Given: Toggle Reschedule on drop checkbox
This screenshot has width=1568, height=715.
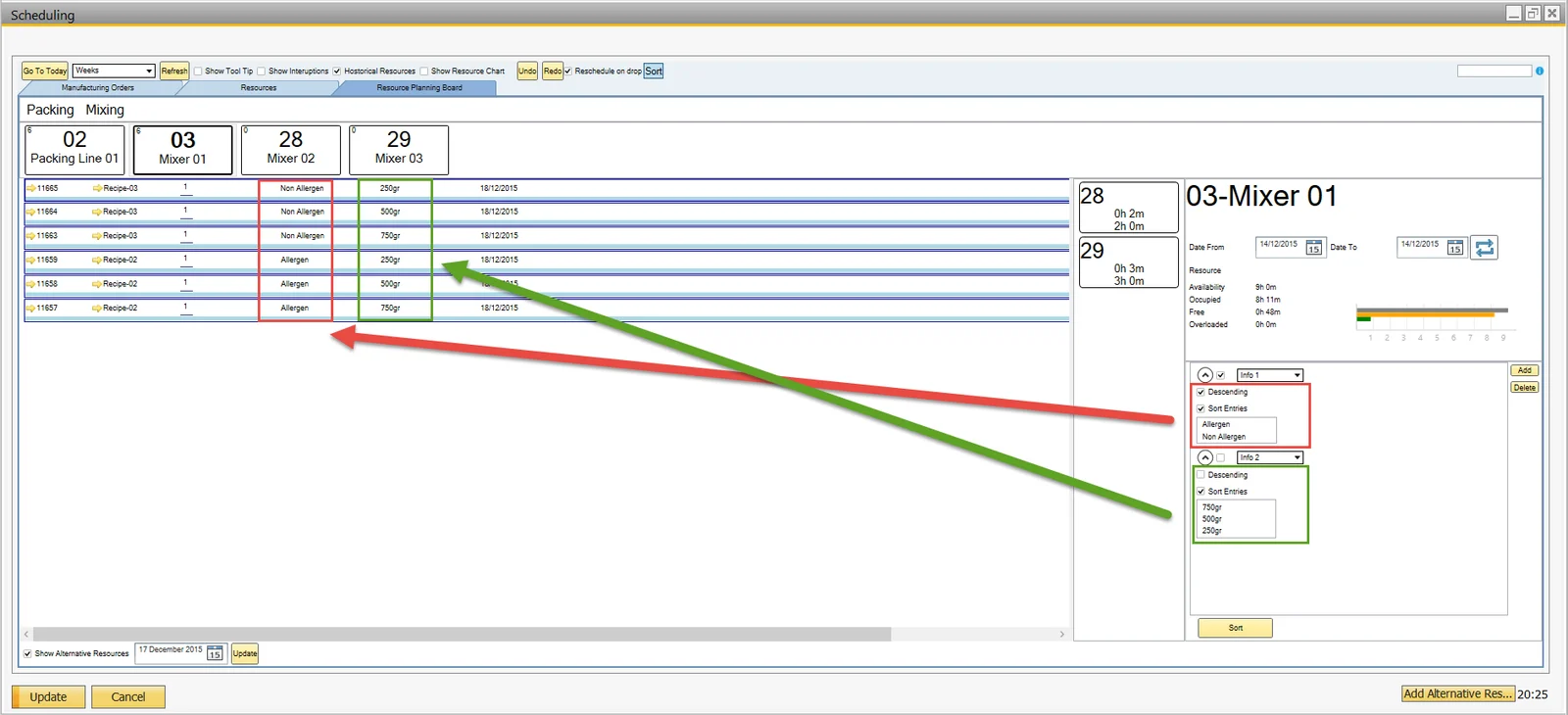Looking at the screenshot, I should 567,71.
